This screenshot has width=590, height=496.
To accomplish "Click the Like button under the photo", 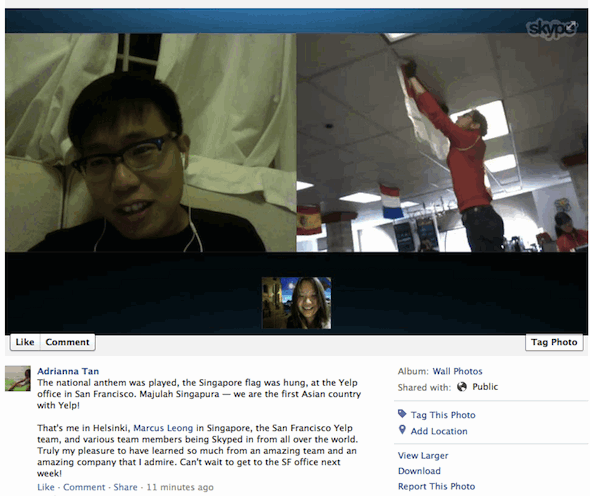I will (25, 342).
